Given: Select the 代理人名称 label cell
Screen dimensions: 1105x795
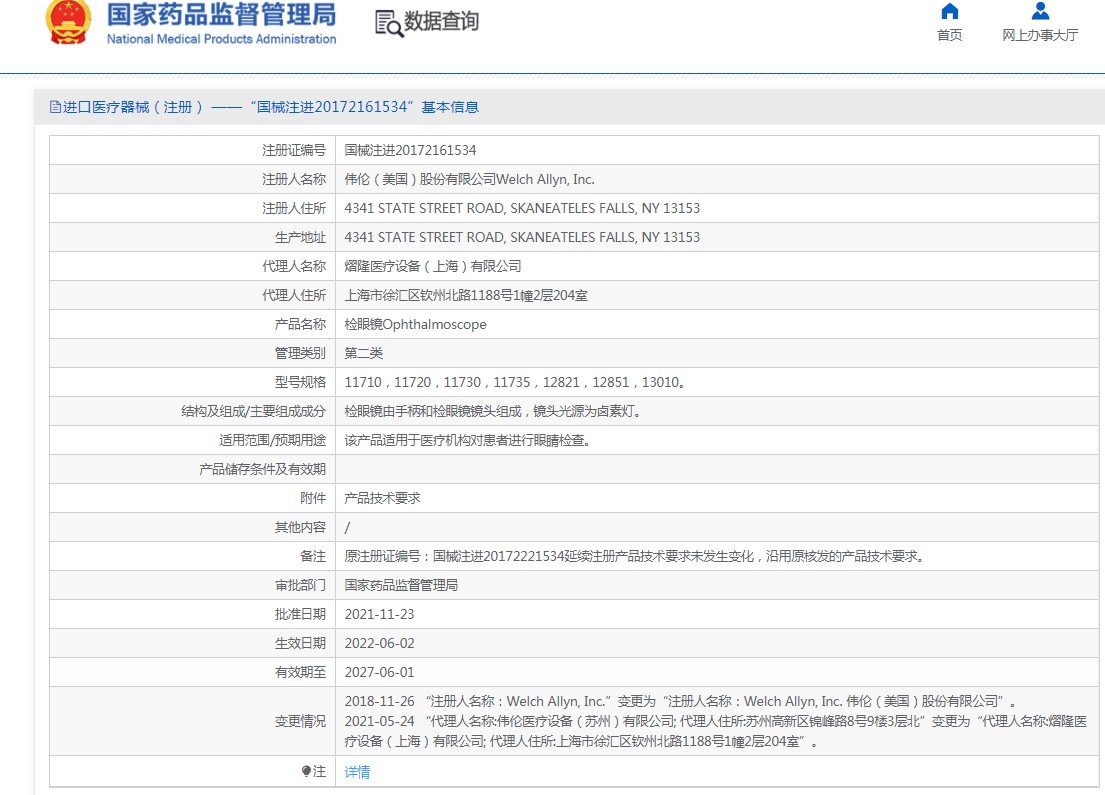Looking at the screenshot, I should 192,266.
